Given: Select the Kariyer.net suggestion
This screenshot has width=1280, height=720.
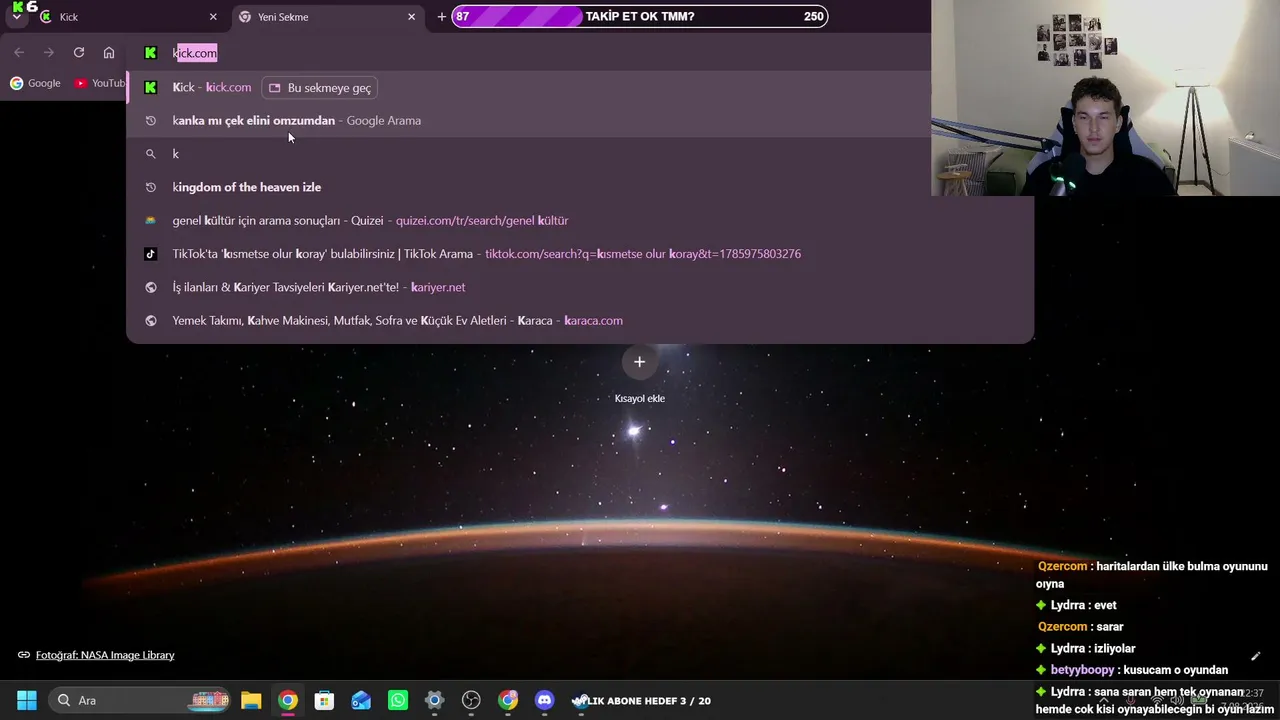Looking at the screenshot, I should point(580,287).
